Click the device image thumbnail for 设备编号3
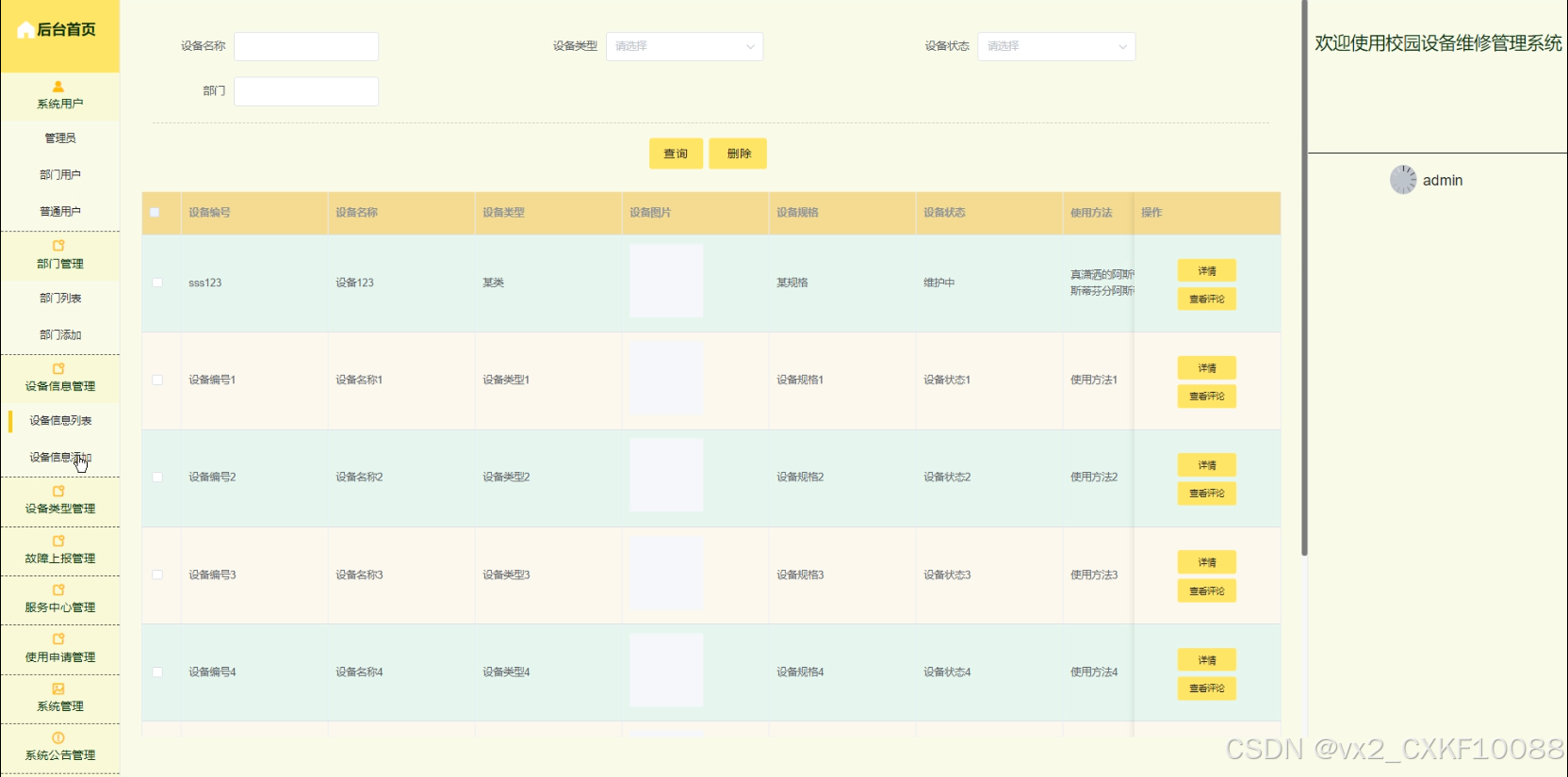This screenshot has height=777, width=1568. point(666,574)
